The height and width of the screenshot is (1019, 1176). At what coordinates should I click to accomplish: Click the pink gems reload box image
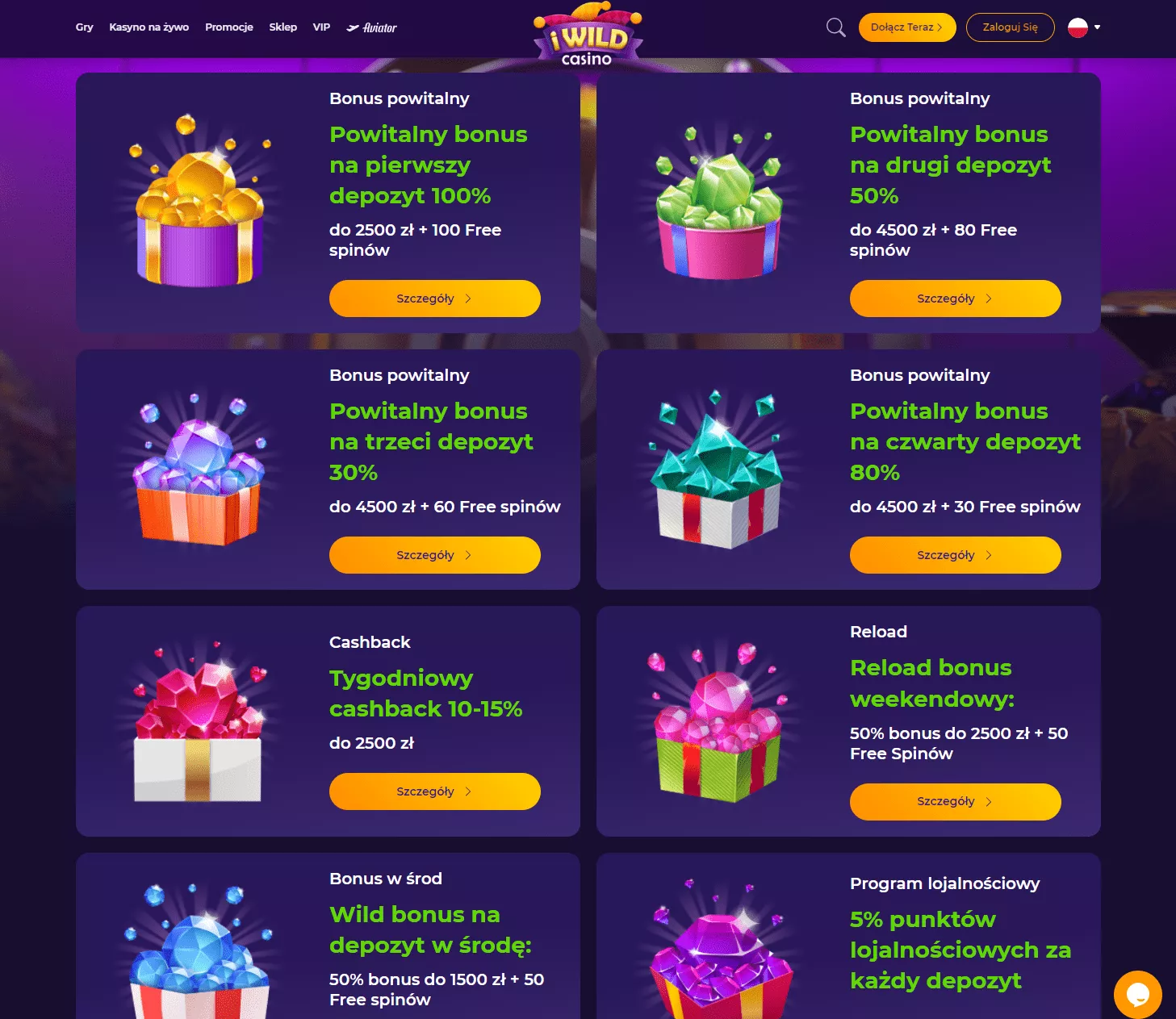coord(718,723)
